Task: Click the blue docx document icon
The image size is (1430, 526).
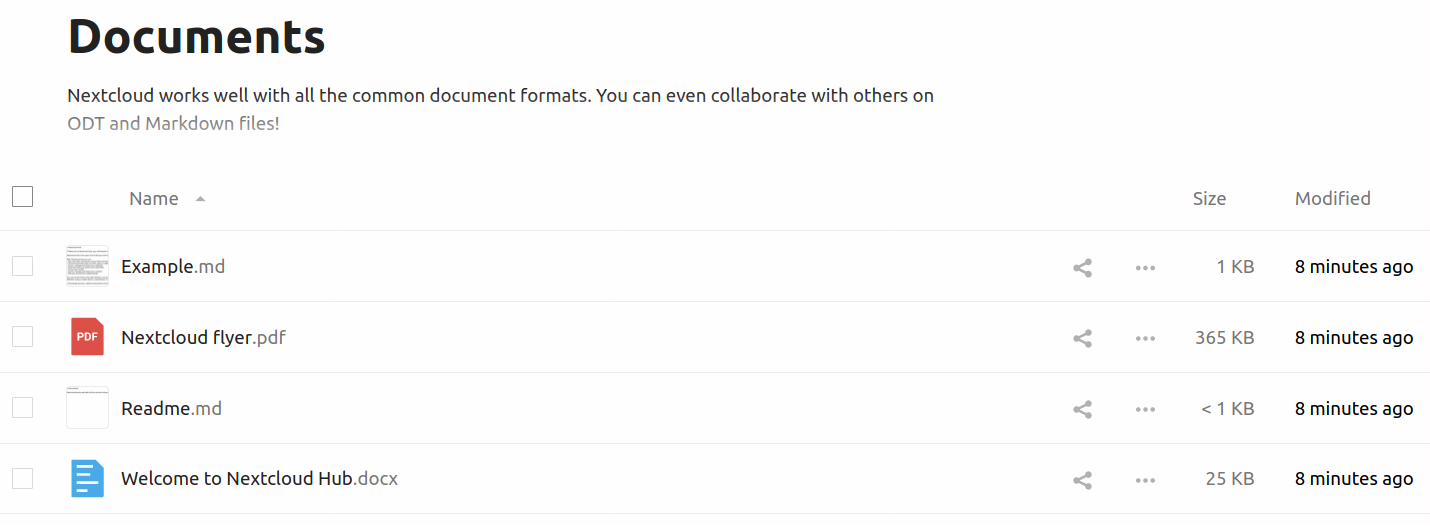Action: [87, 479]
